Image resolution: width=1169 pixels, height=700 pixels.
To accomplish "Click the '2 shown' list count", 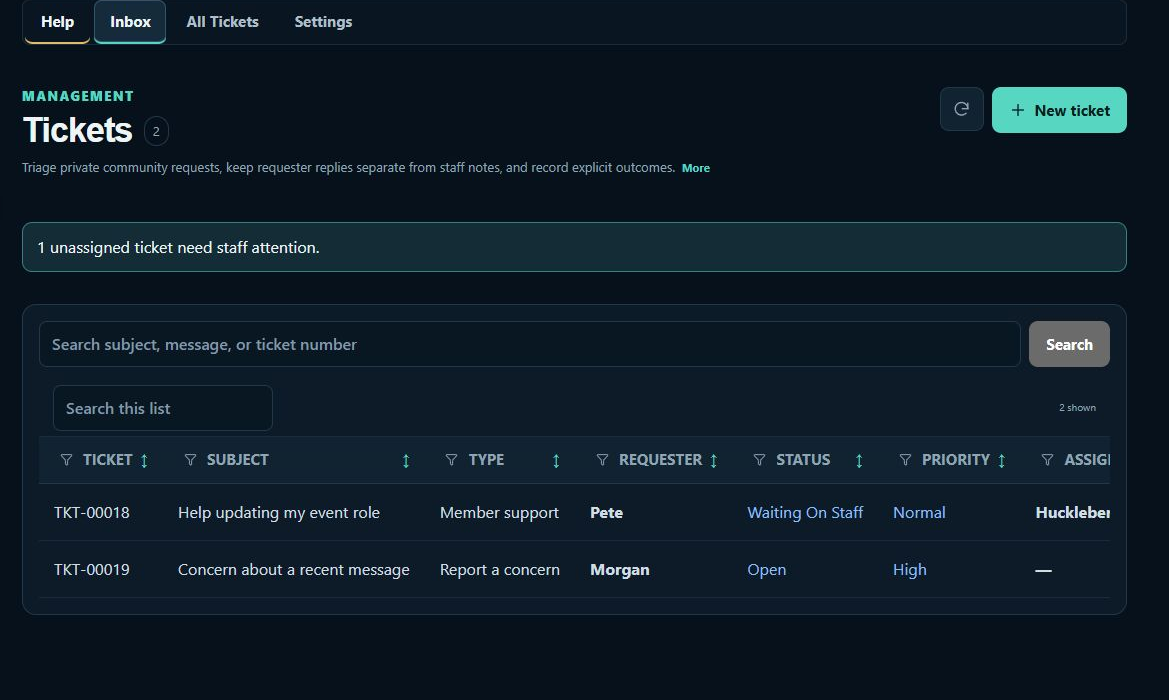I will coord(1077,408).
